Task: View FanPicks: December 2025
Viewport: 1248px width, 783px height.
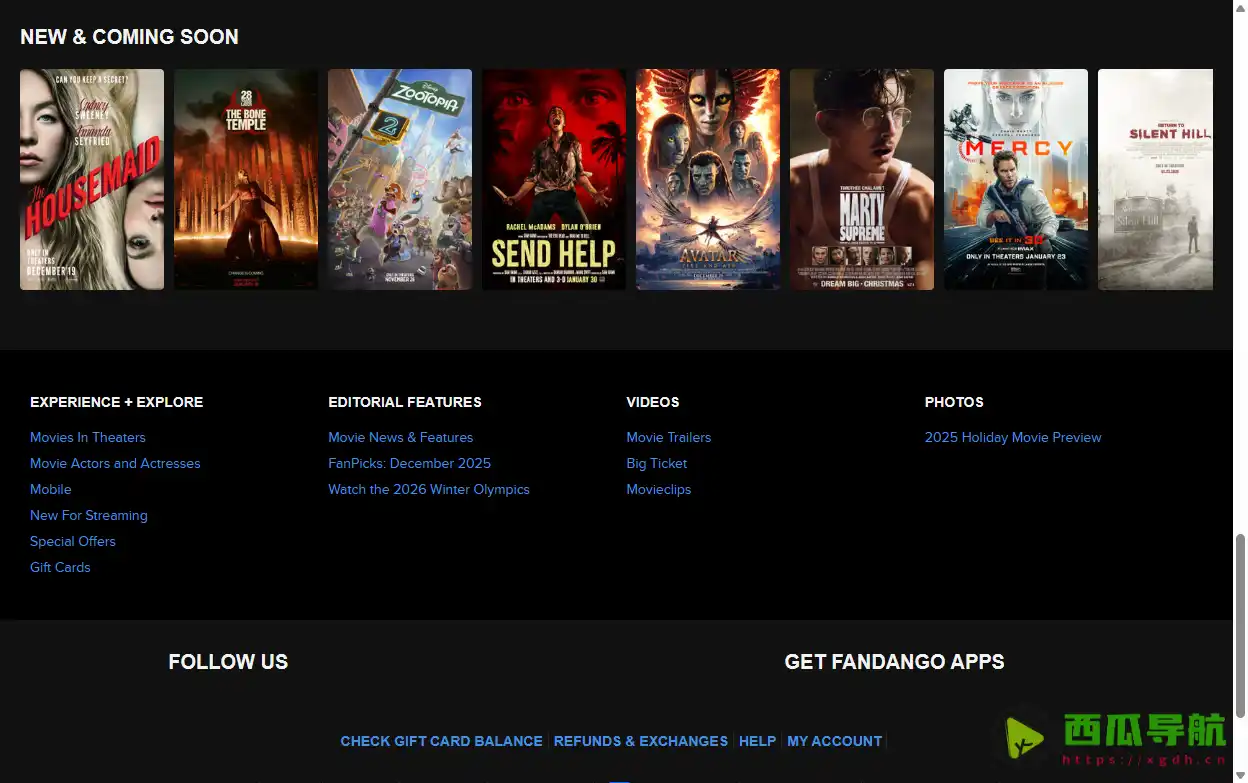Action: tap(409, 463)
